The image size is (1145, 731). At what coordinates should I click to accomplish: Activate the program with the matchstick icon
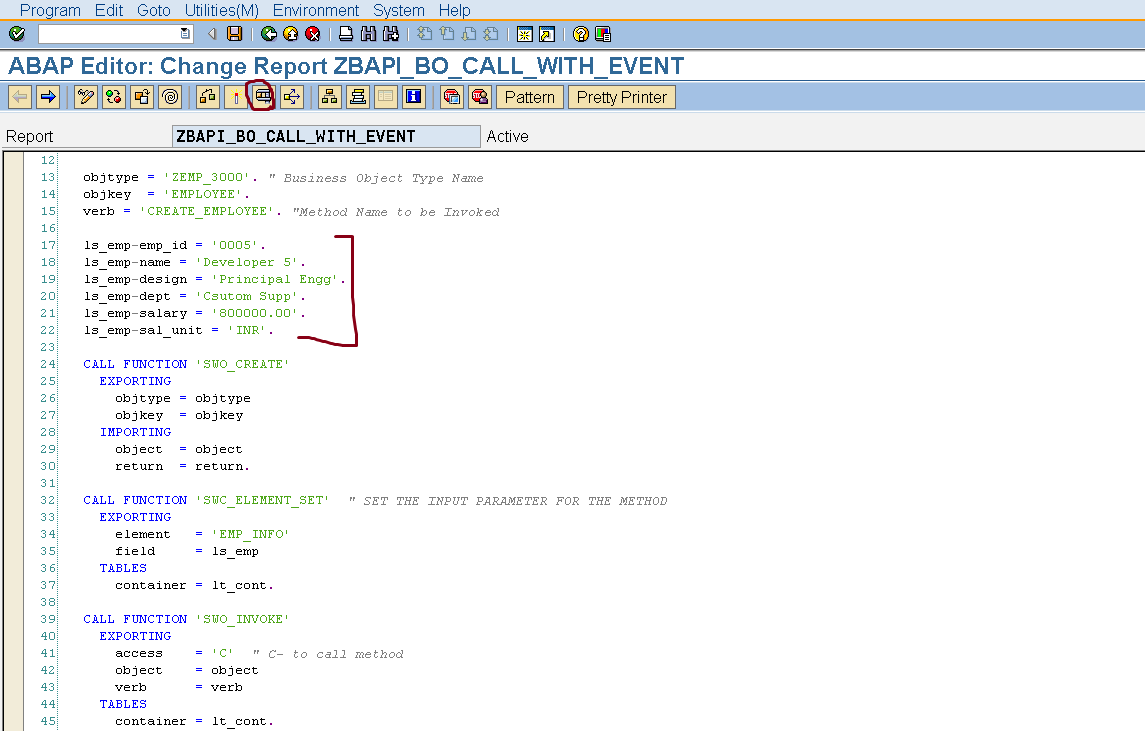(x=236, y=97)
